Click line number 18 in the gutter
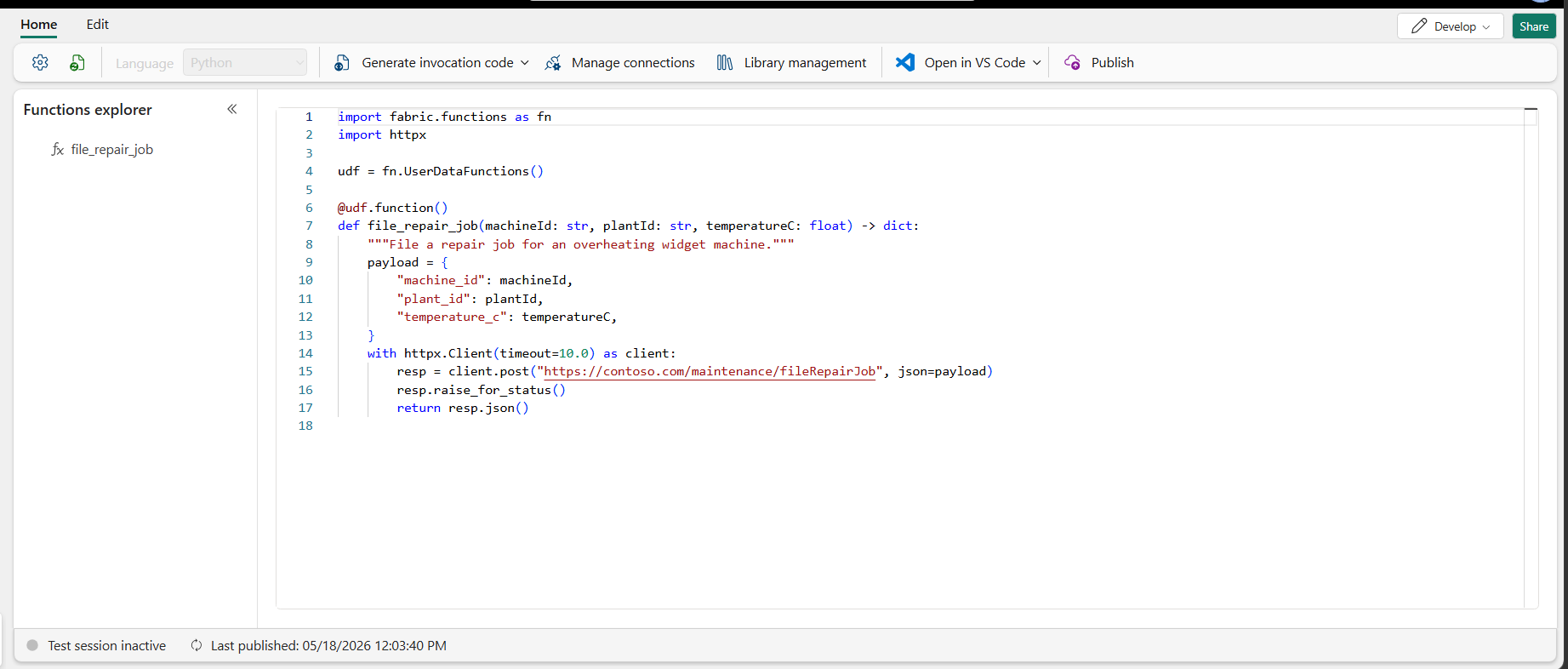The width and height of the screenshot is (1568, 669). (x=305, y=426)
